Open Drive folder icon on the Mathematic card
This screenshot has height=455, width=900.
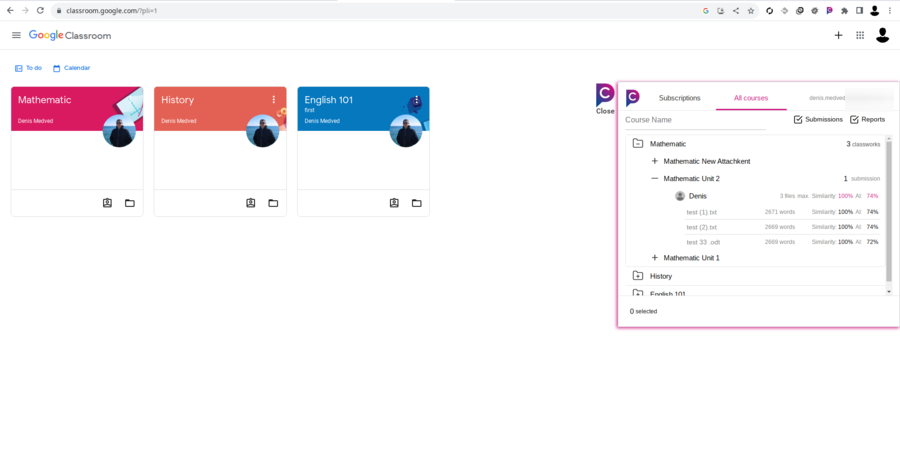point(130,203)
